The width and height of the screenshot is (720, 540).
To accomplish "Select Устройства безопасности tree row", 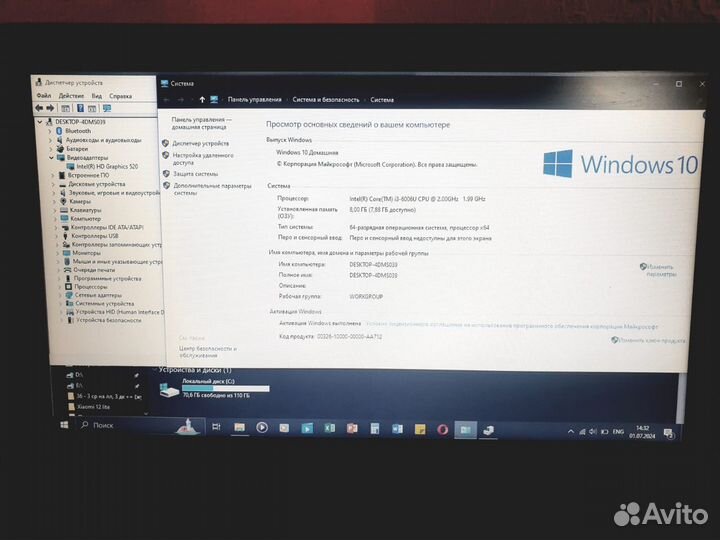I will click(108, 320).
